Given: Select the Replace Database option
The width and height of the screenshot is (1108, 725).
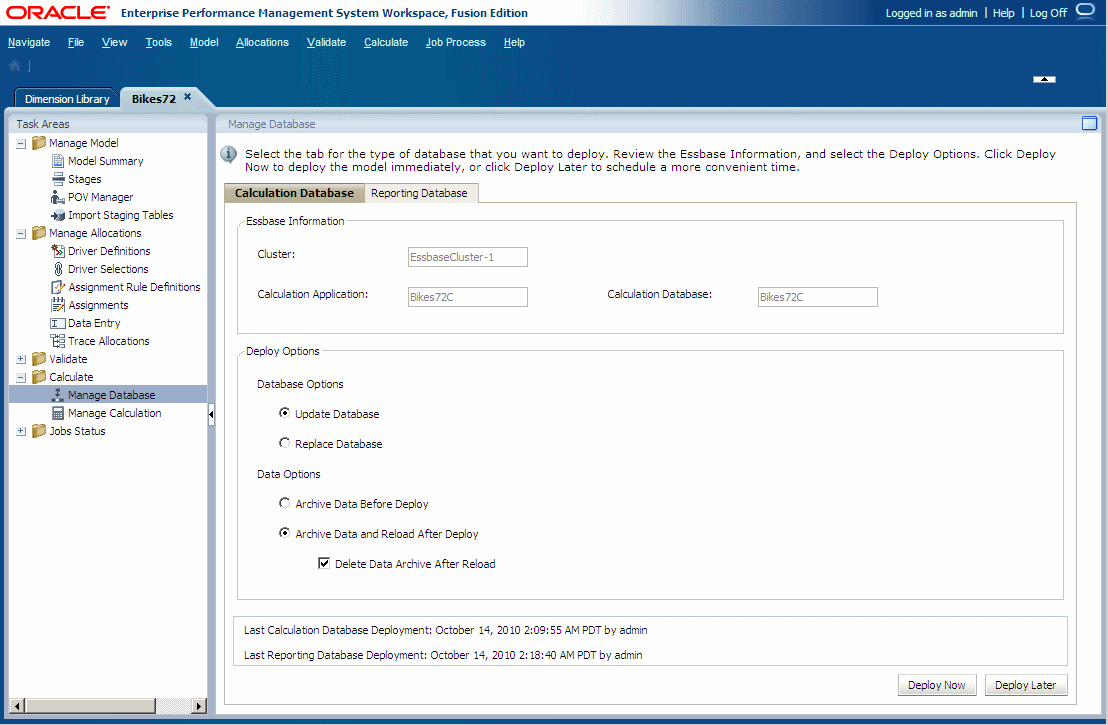Looking at the screenshot, I should [x=284, y=443].
